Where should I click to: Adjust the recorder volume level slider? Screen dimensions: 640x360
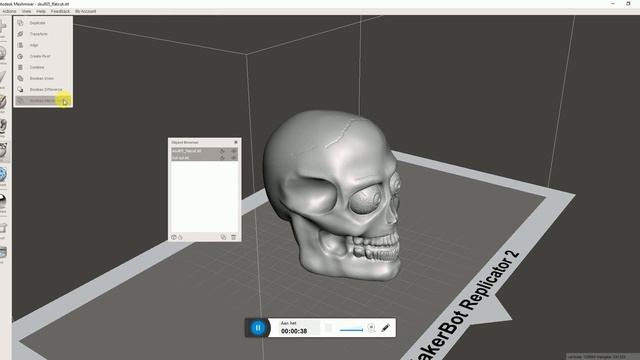tap(351, 329)
